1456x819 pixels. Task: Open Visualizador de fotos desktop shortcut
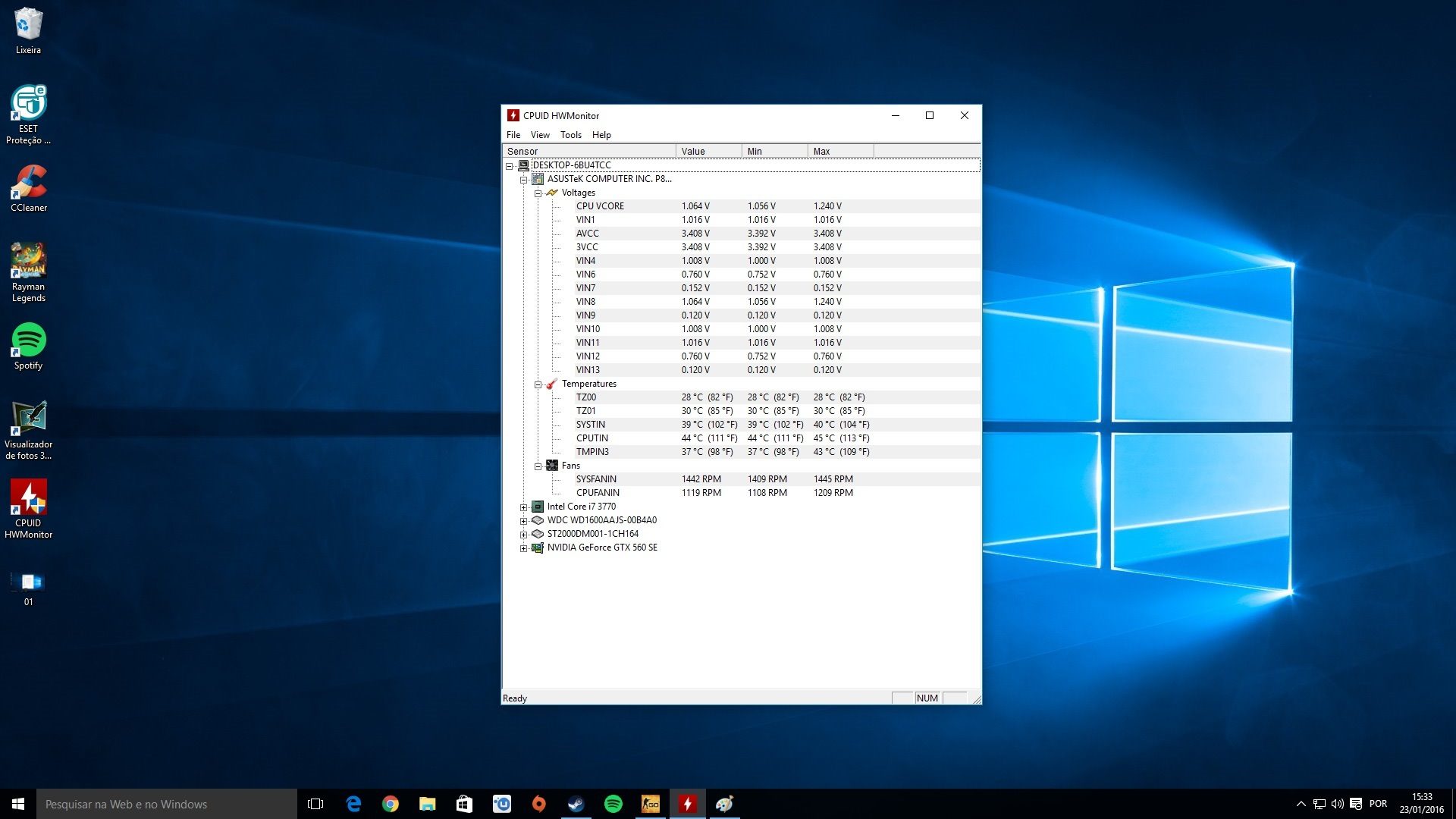[x=28, y=431]
